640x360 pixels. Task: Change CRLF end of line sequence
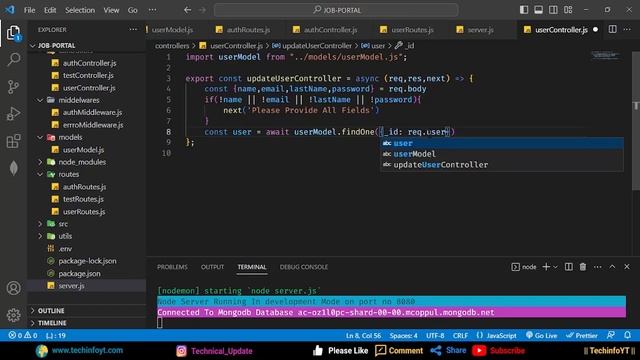tap(460, 336)
